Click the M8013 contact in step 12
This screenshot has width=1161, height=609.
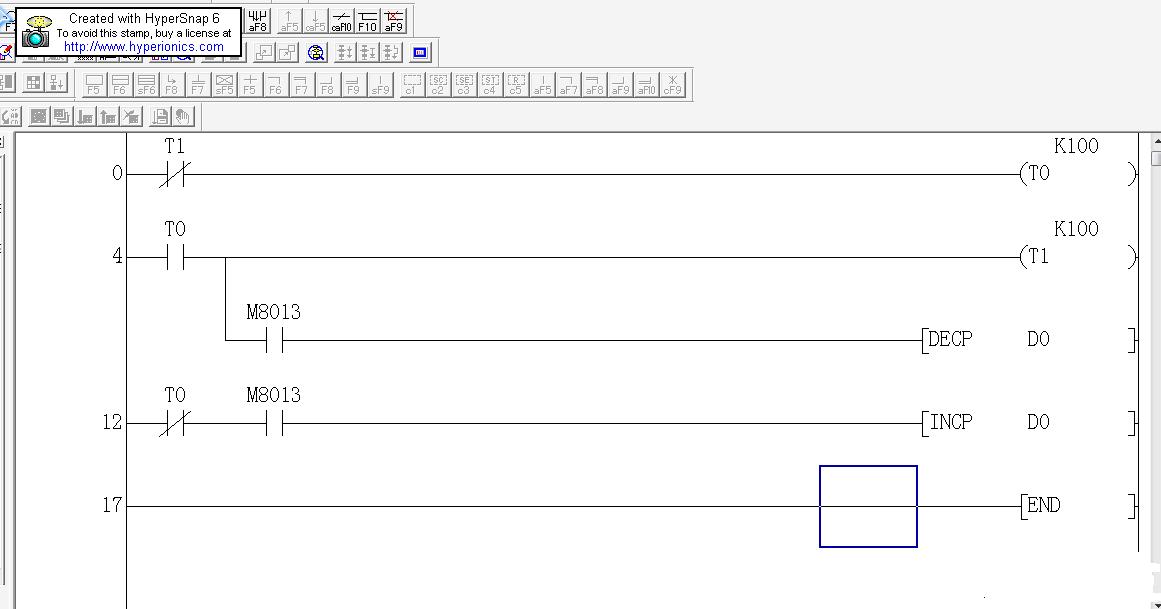click(274, 423)
